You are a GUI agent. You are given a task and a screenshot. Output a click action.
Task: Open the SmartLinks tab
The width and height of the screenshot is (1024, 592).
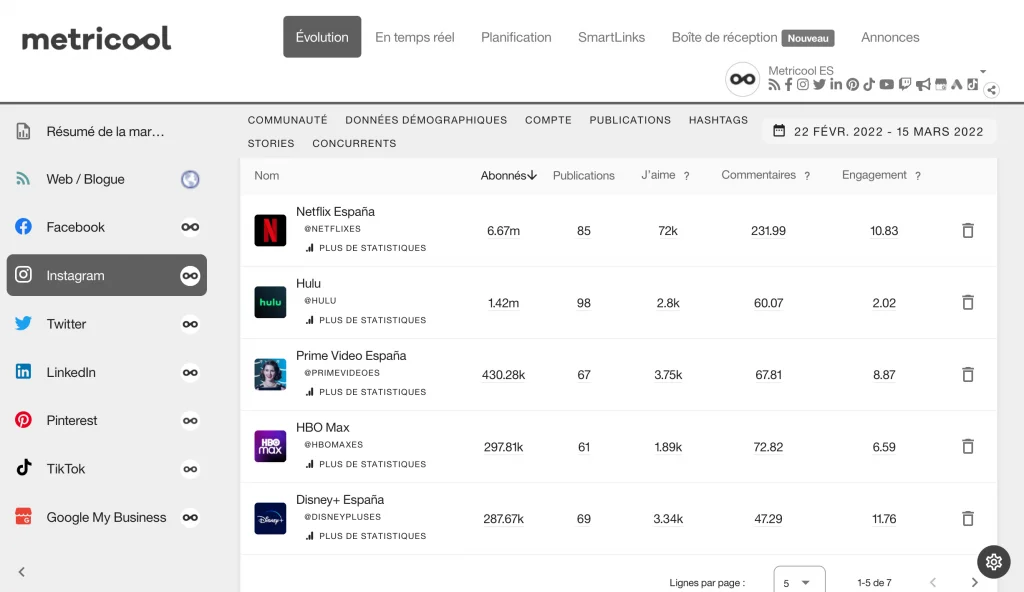(611, 37)
